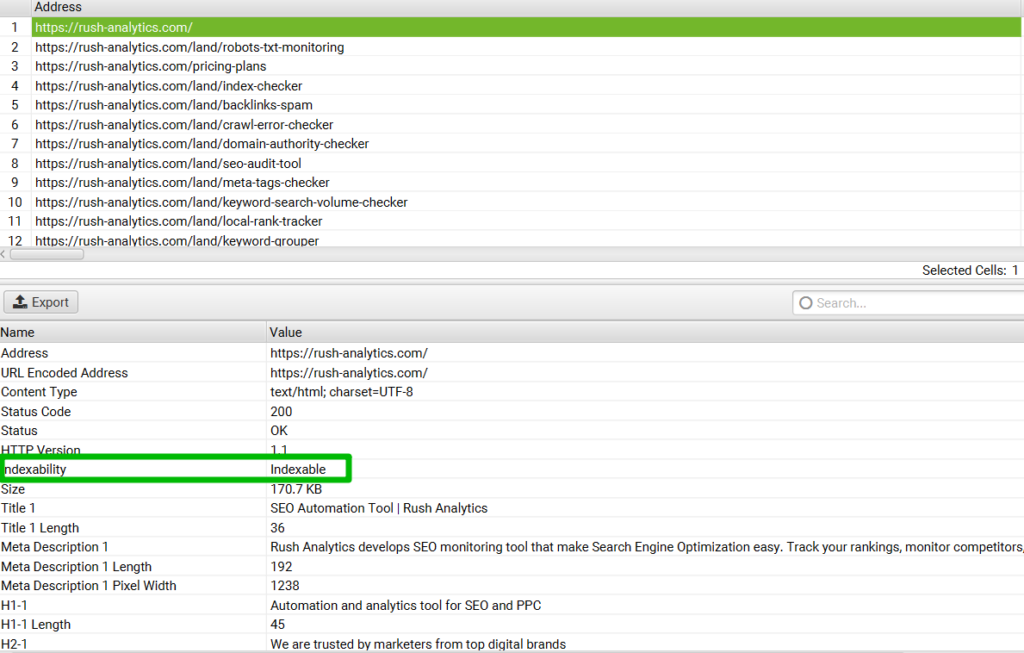Viewport: 1024px width, 653px height.
Task: Click the Status Code value showing 200
Action: click(x=281, y=411)
